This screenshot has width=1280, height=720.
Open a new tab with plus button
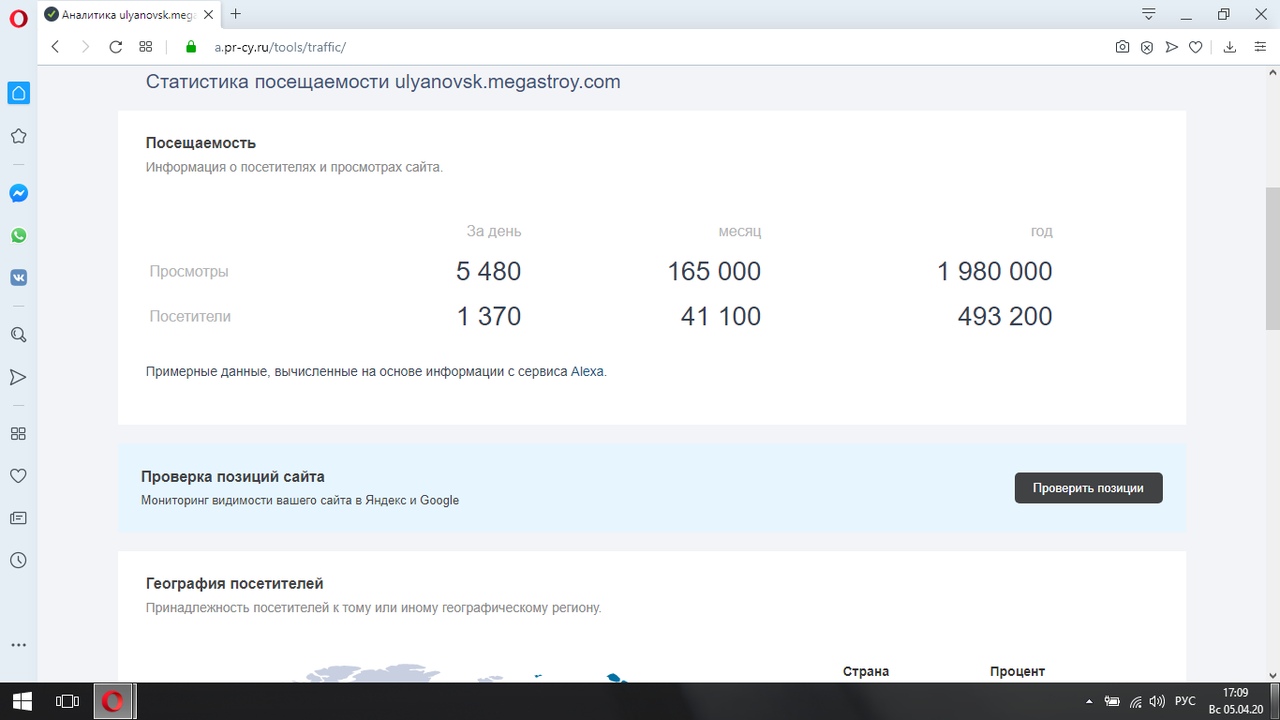(x=236, y=14)
